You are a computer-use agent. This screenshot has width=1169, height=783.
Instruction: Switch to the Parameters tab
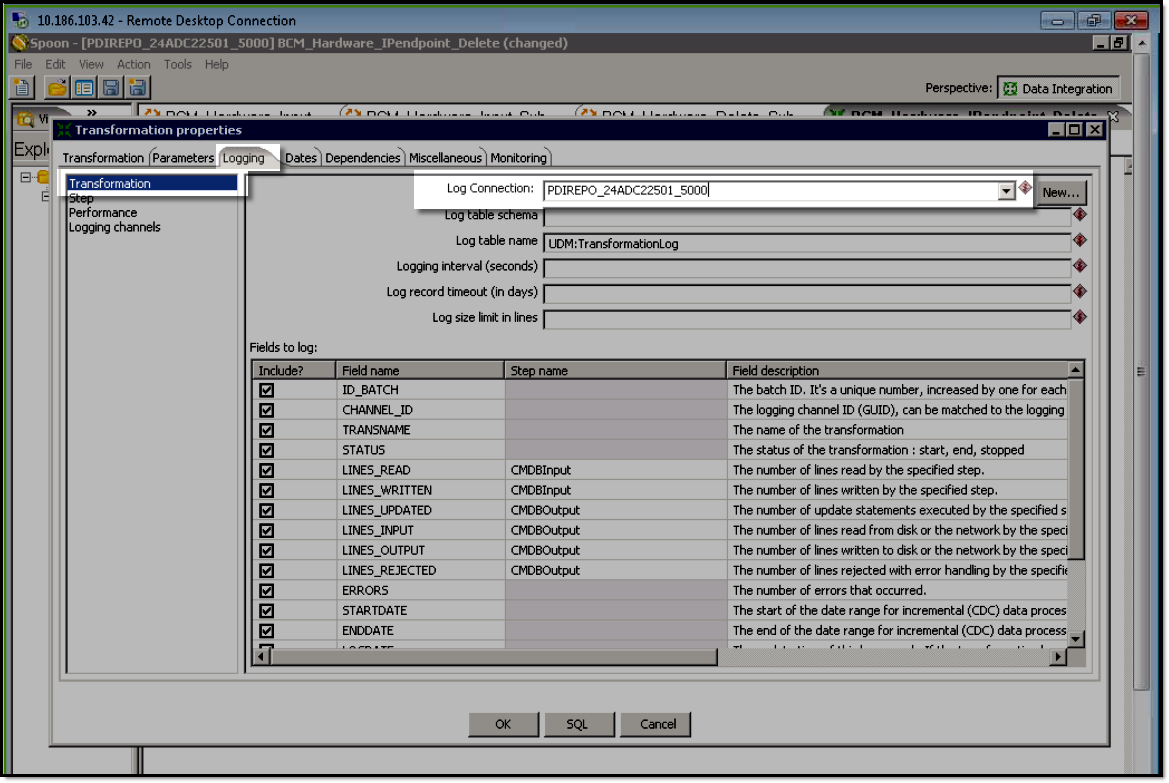click(183, 158)
